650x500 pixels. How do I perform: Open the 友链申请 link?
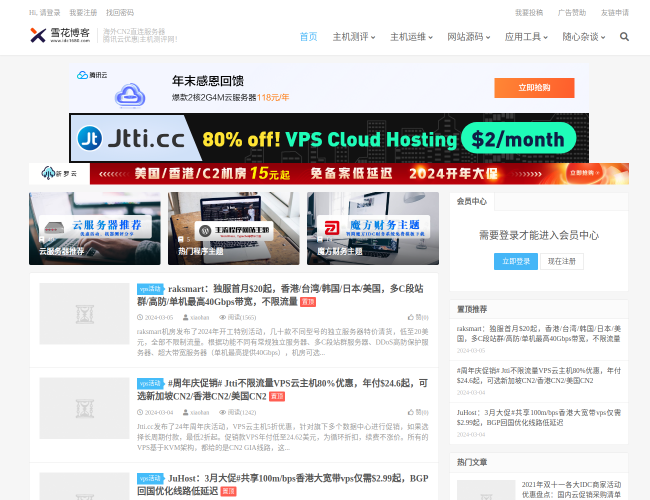coord(615,13)
